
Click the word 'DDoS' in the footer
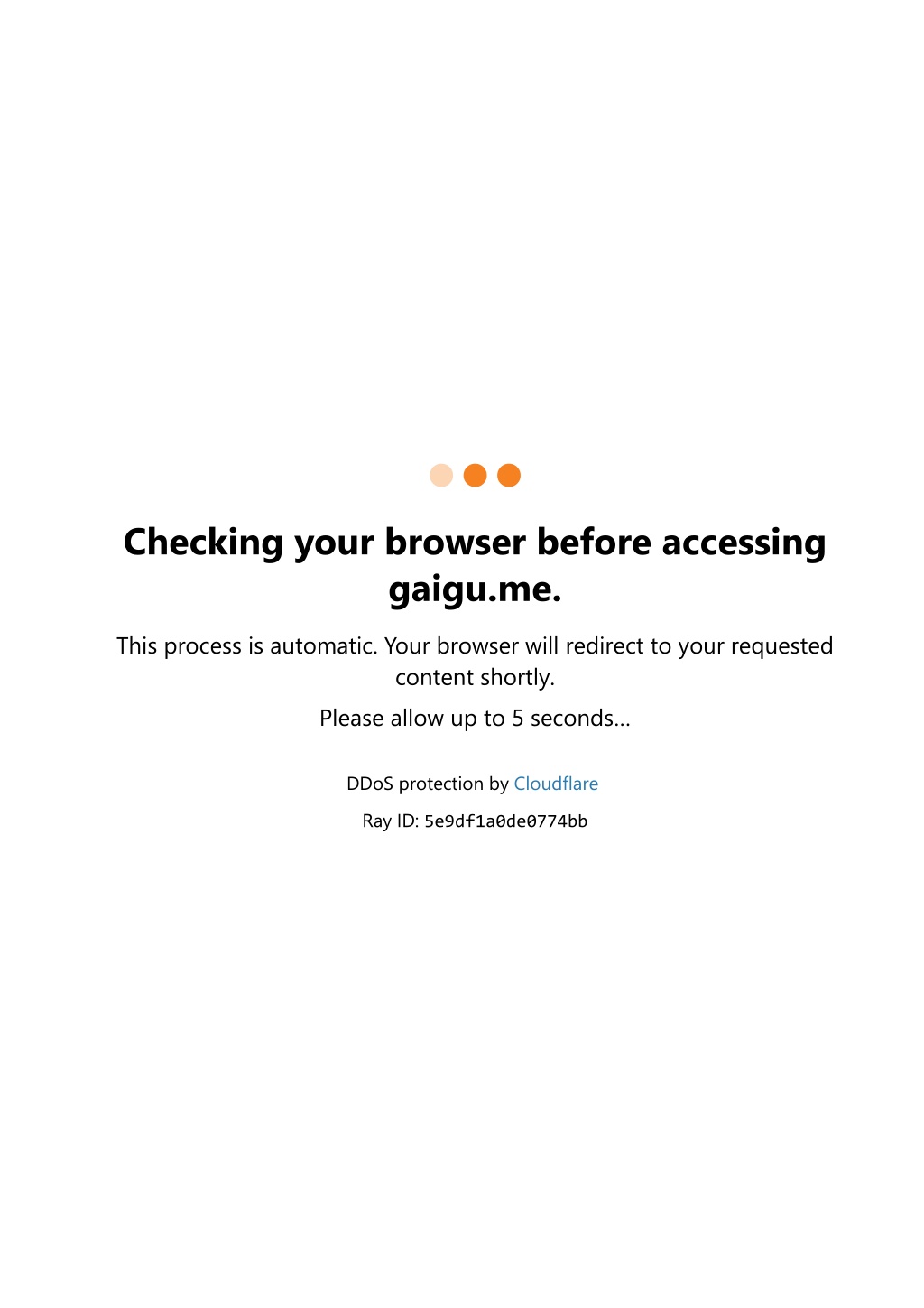pos(370,784)
